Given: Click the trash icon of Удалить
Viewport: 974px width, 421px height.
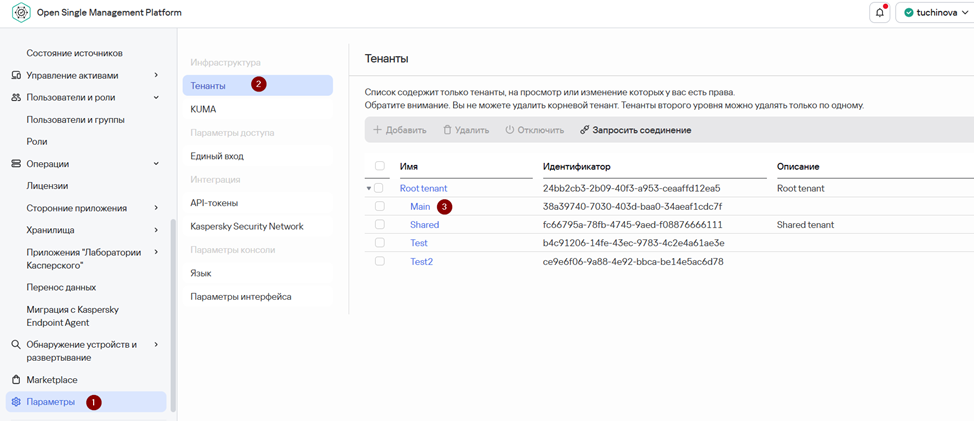Looking at the screenshot, I should pyautogui.click(x=447, y=130).
